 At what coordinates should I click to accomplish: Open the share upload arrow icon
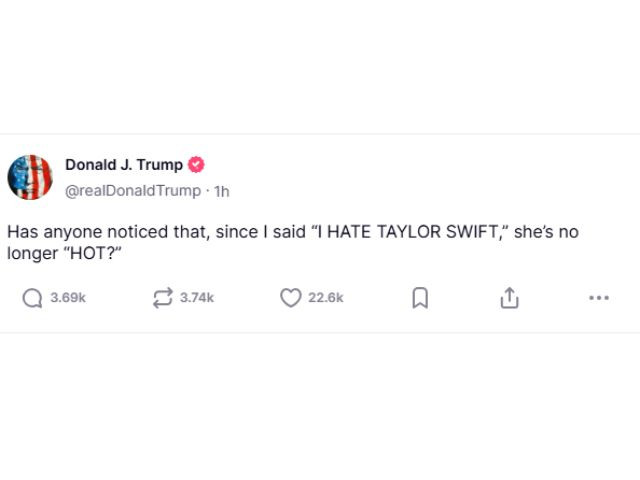[x=509, y=298]
